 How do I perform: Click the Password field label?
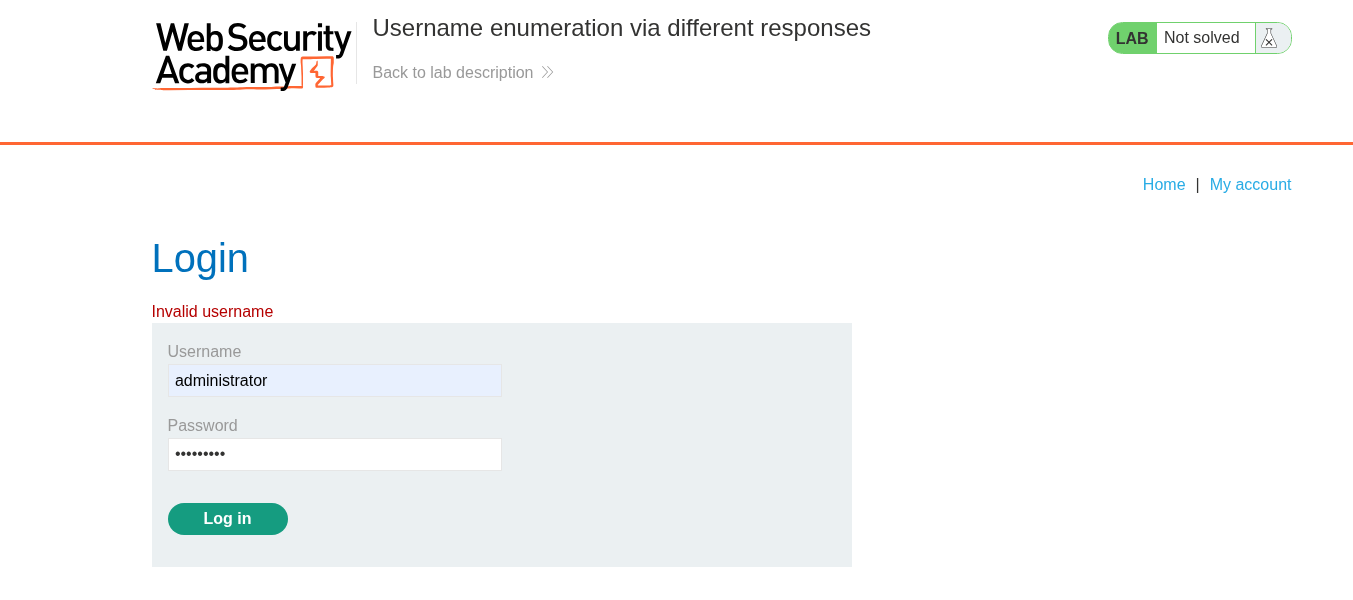click(202, 426)
